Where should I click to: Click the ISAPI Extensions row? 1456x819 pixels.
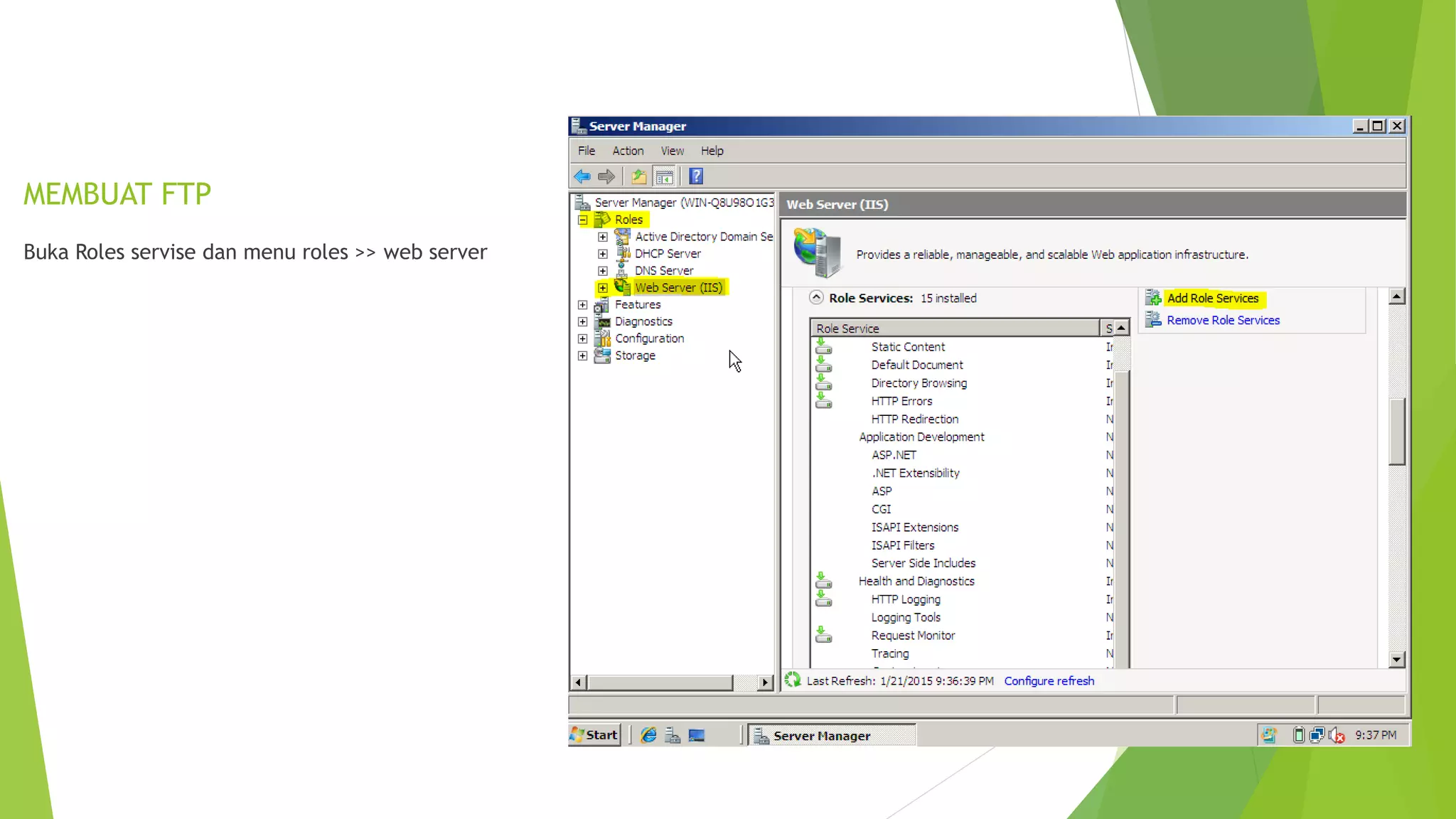click(x=963, y=527)
